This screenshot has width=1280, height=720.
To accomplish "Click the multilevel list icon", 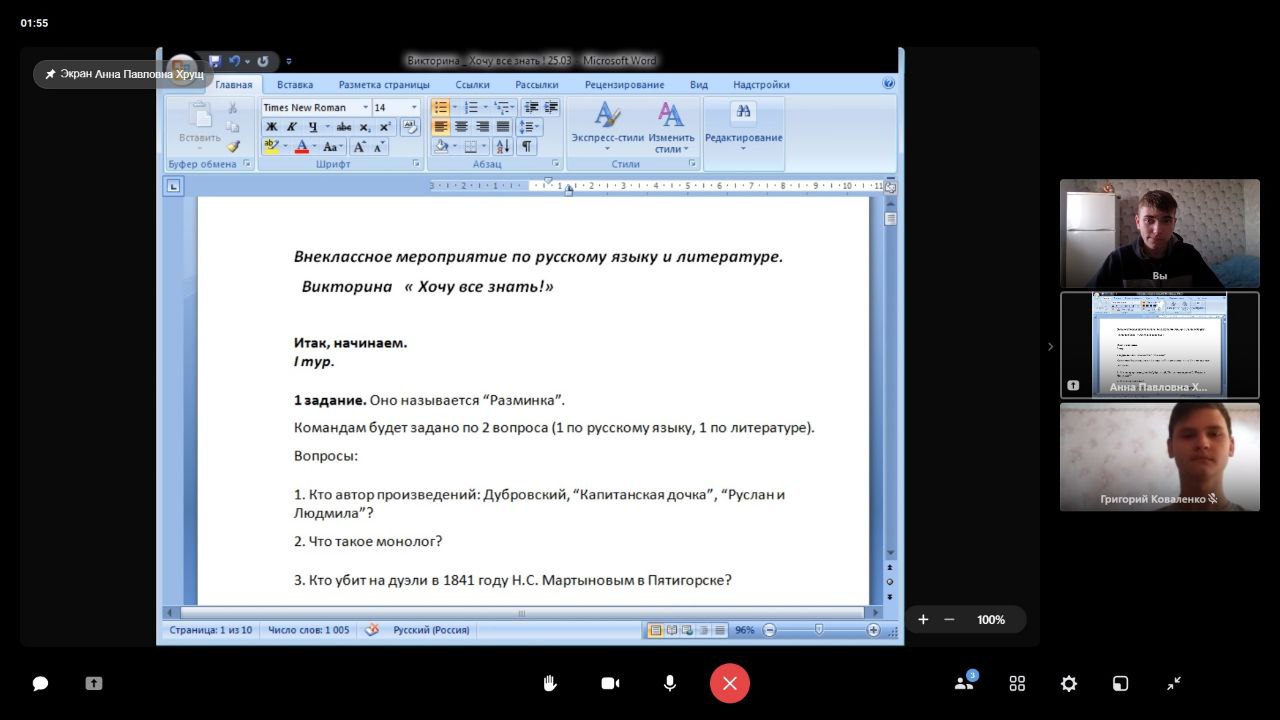I will click(x=501, y=107).
